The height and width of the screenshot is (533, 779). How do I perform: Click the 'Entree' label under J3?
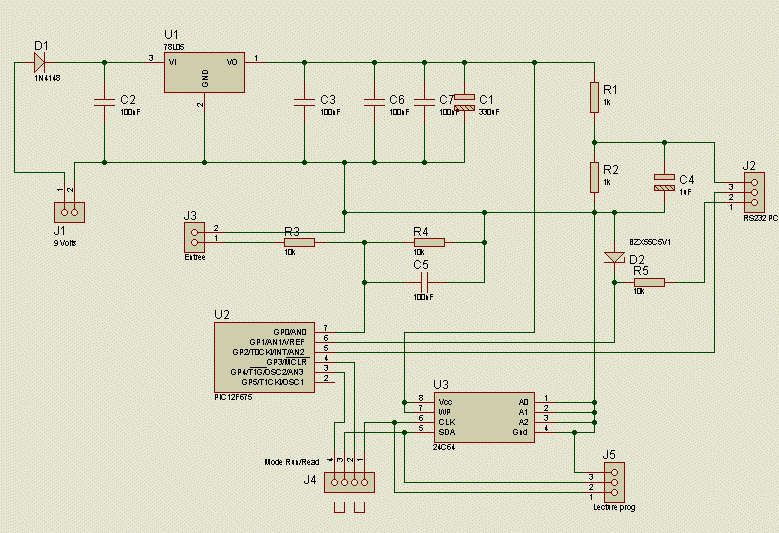[195, 257]
